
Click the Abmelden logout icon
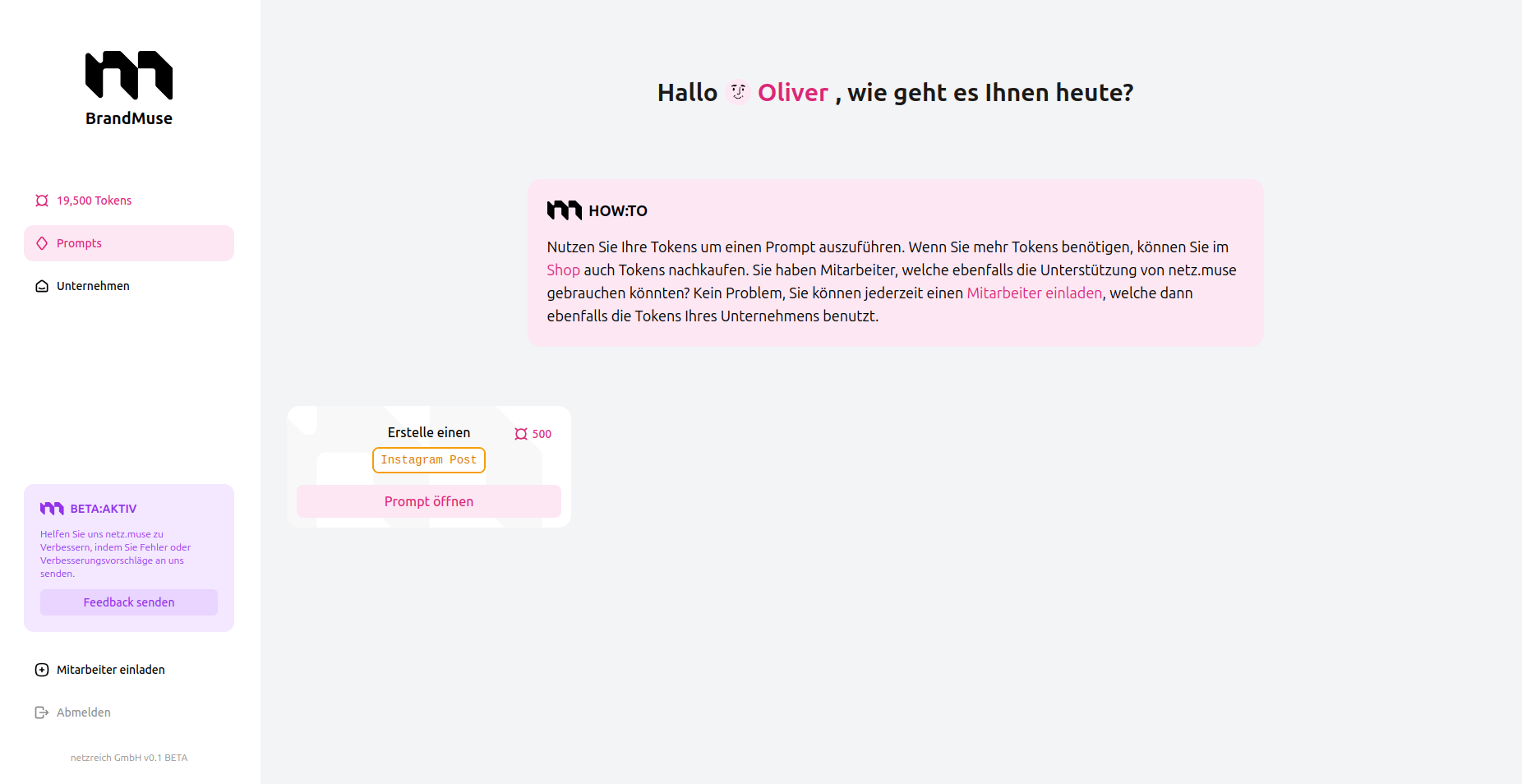[42, 713]
